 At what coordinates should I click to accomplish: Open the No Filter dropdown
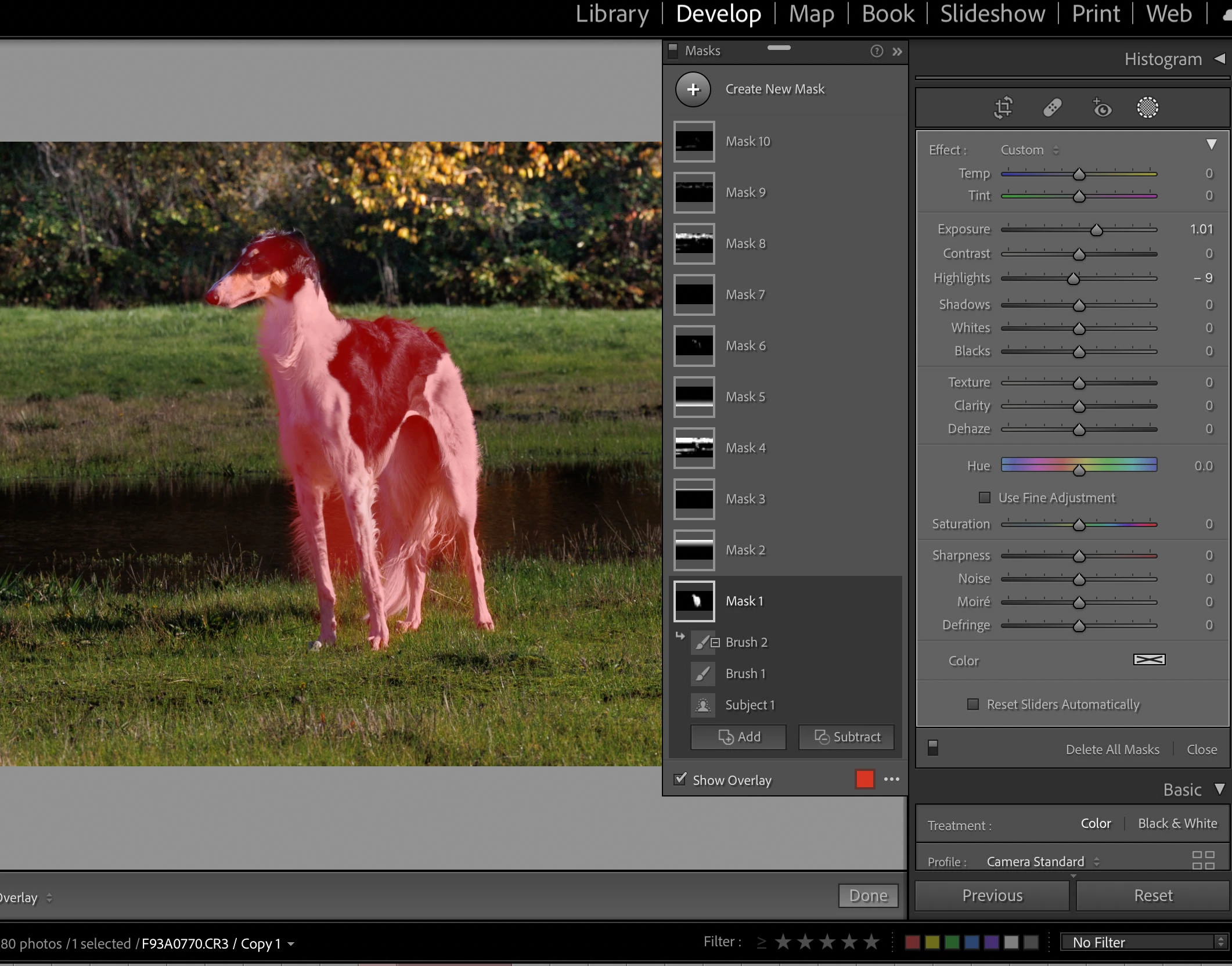[1143, 942]
